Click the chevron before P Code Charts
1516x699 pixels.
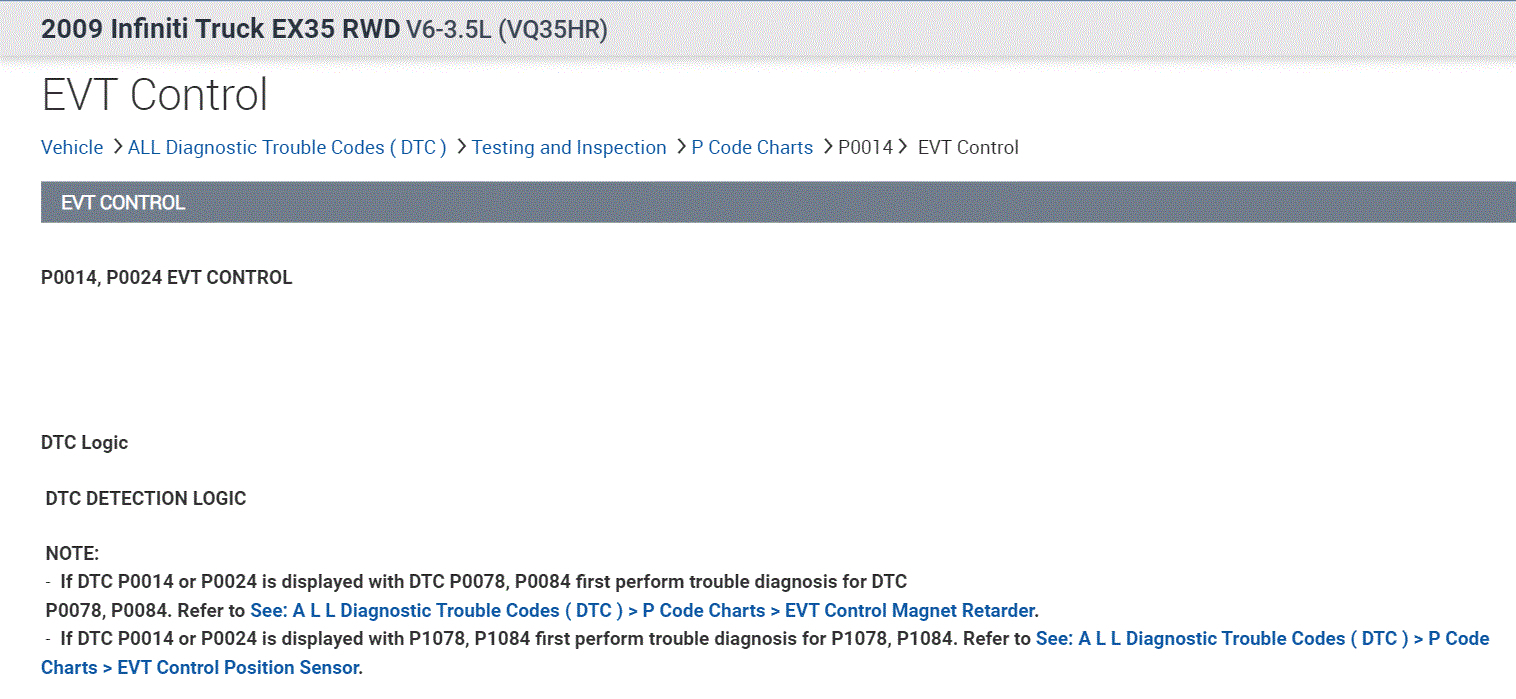click(680, 148)
